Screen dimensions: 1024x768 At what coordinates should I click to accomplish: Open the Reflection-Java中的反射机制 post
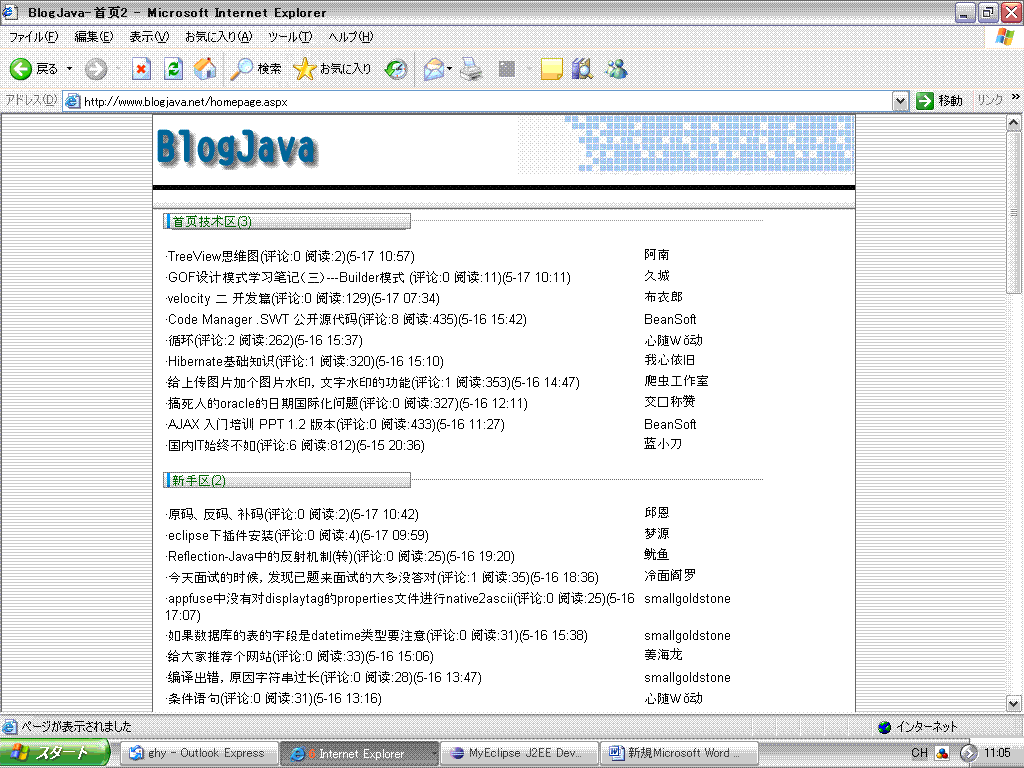(340, 556)
